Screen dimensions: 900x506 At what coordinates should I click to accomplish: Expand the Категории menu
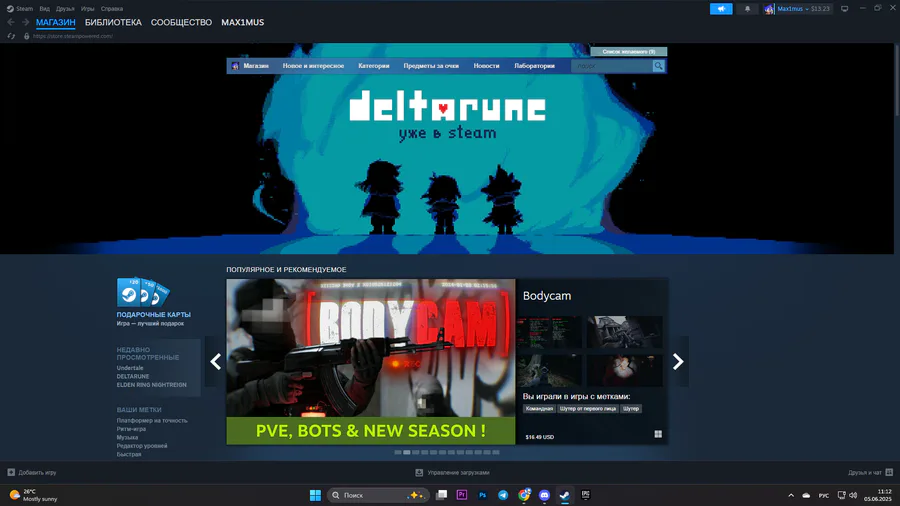point(374,66)
